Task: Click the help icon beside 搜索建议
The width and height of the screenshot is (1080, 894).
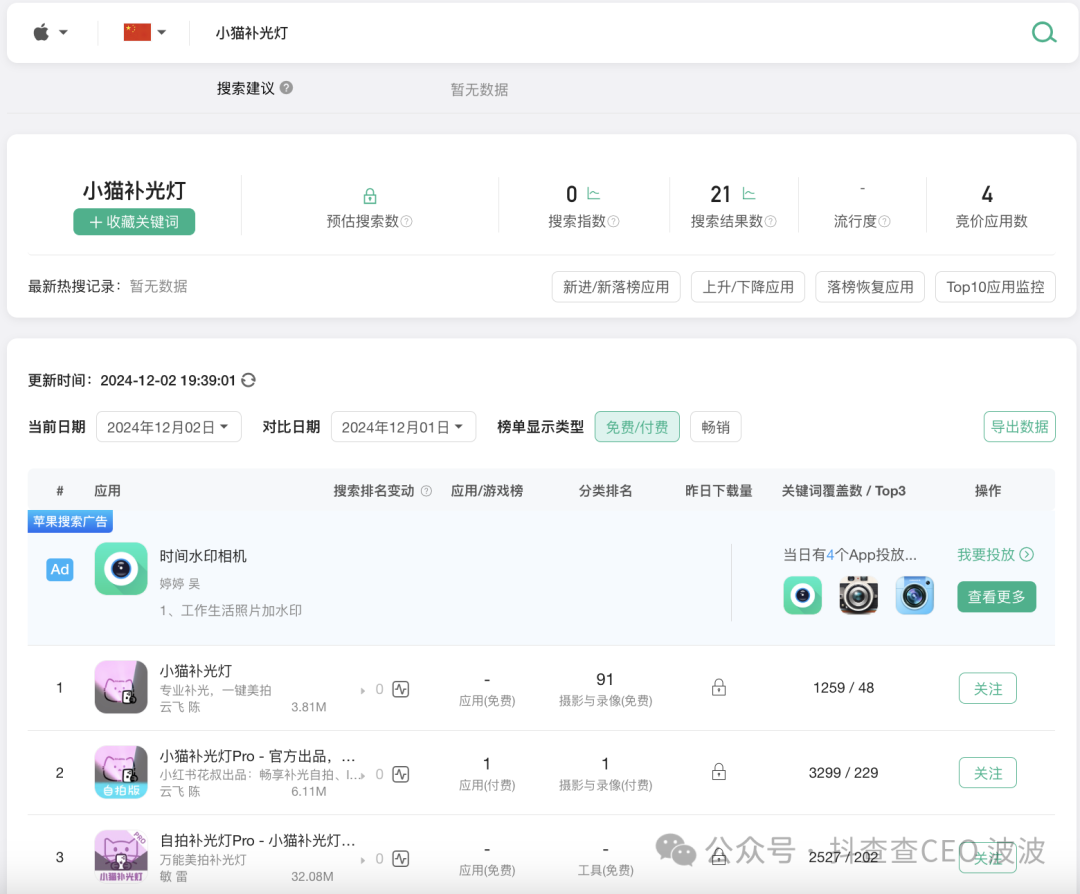Action: pos(287,88)
